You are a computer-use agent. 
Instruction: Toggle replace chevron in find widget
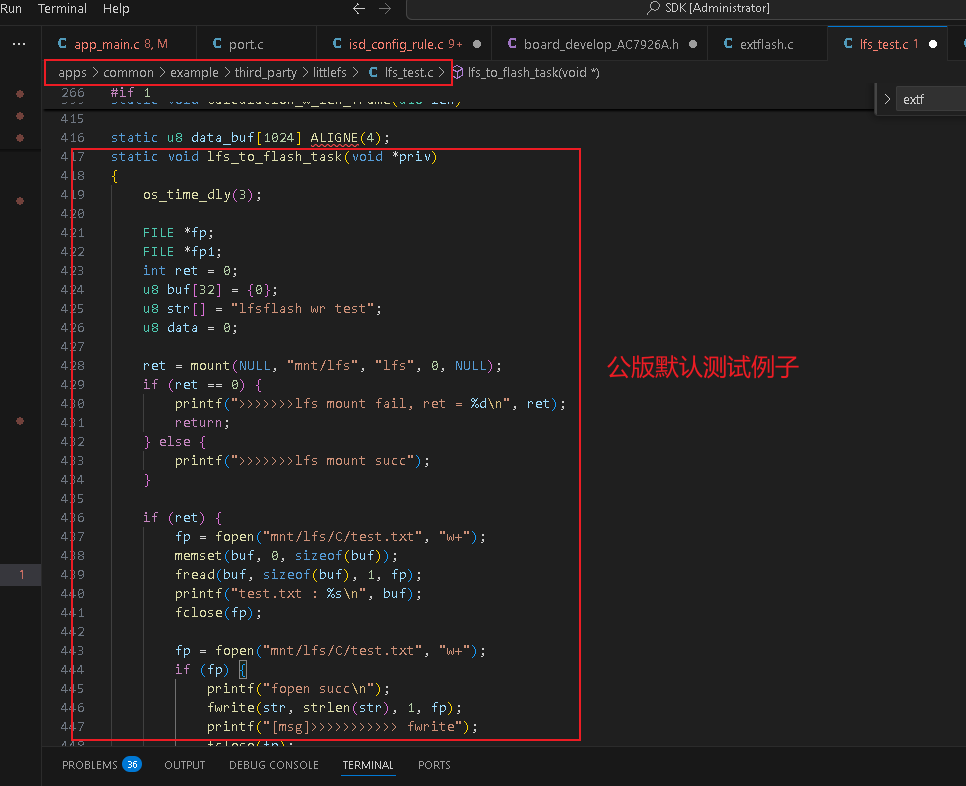[x=887, y=99]
